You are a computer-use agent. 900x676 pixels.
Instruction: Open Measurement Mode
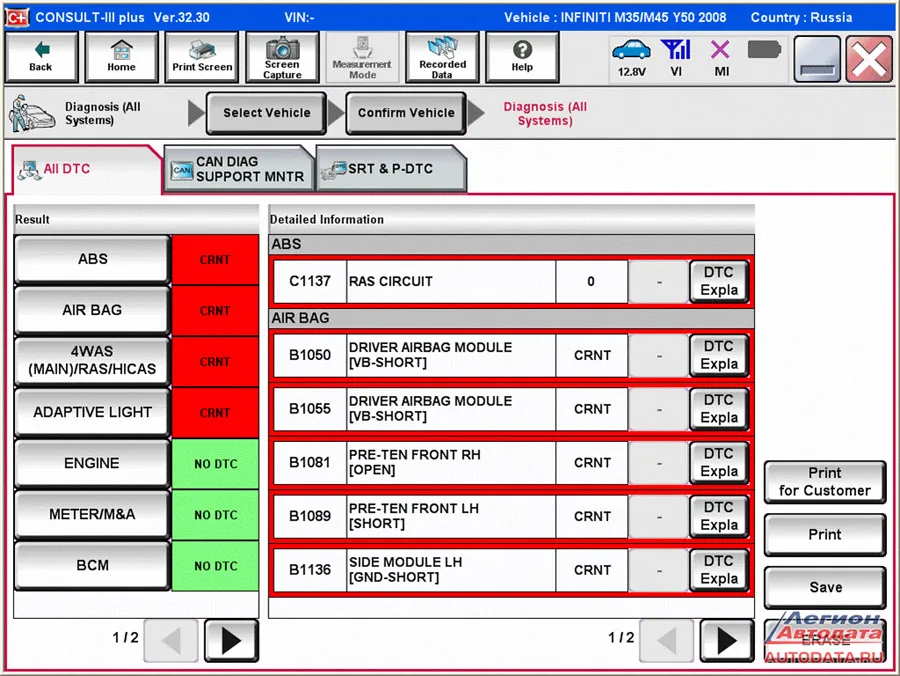coord(362,57)
